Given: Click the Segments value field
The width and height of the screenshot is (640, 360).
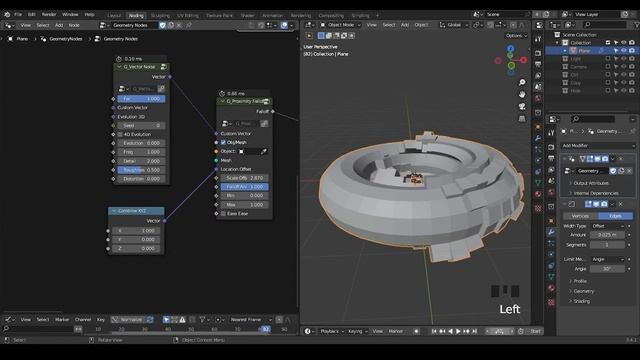Looking at the screenshot, I should click(x=607, y=245).
